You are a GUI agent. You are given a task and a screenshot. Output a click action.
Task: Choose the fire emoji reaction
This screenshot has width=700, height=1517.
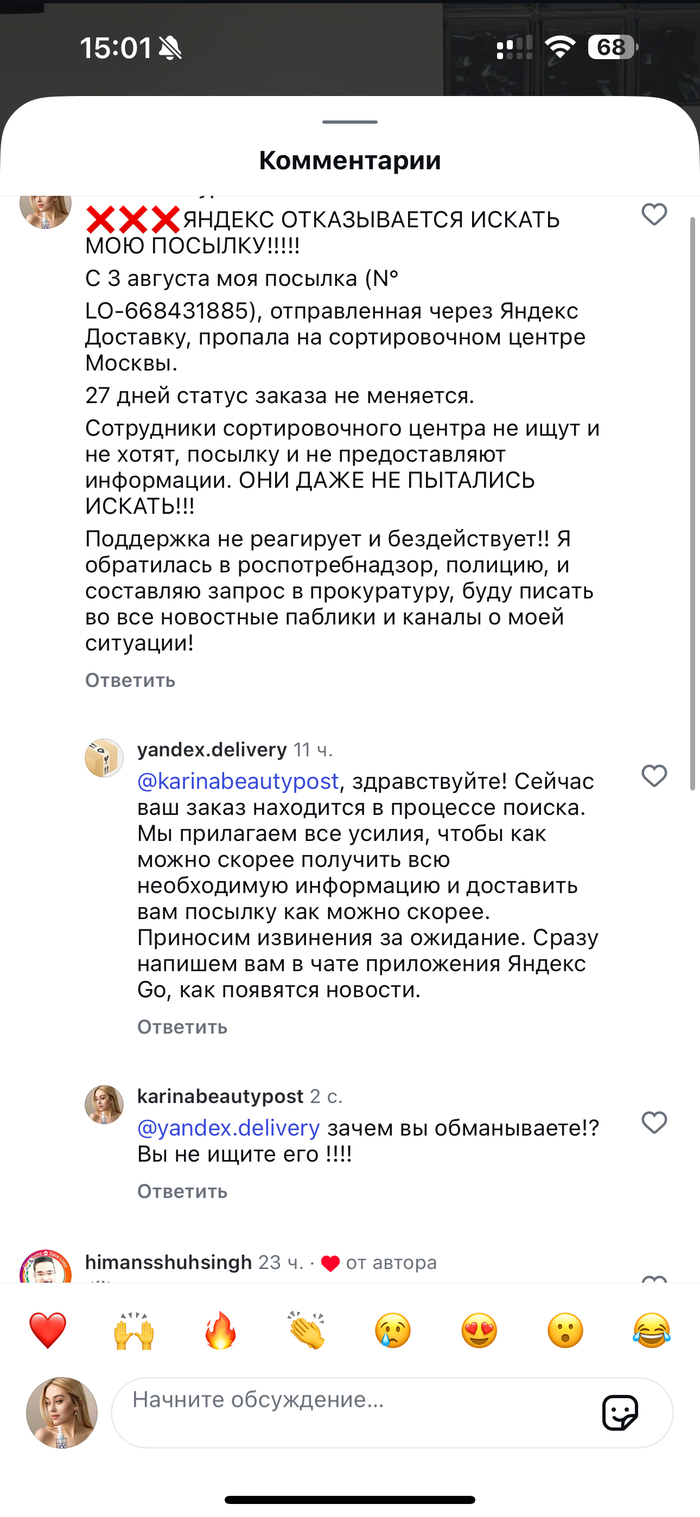(219, 1331)
